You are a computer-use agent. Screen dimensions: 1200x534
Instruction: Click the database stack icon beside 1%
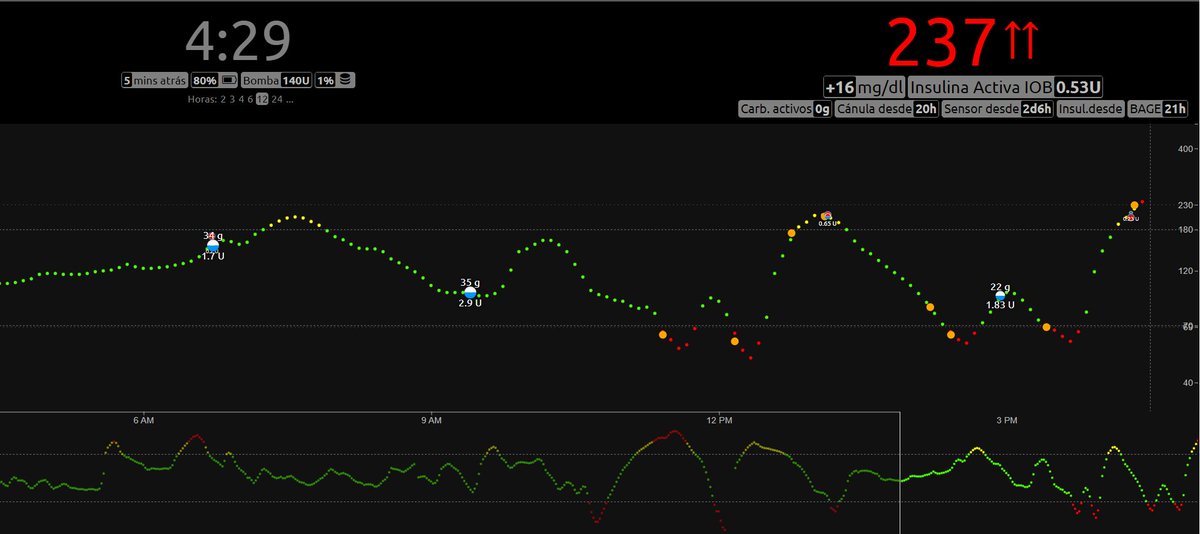[x=345, y=80]
